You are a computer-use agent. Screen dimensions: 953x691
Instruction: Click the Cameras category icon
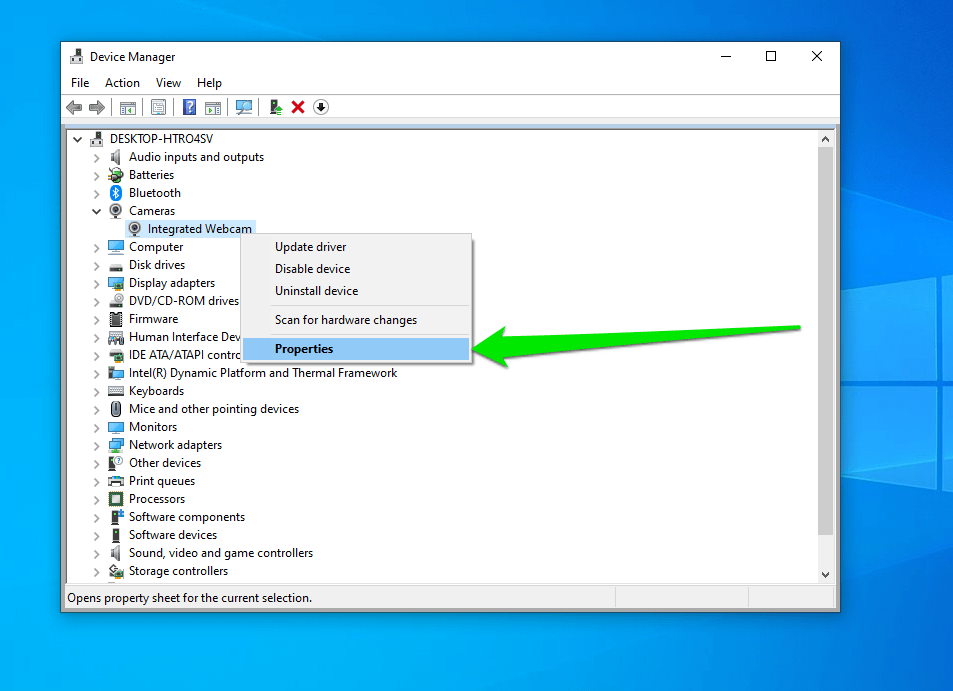[115, 211]
